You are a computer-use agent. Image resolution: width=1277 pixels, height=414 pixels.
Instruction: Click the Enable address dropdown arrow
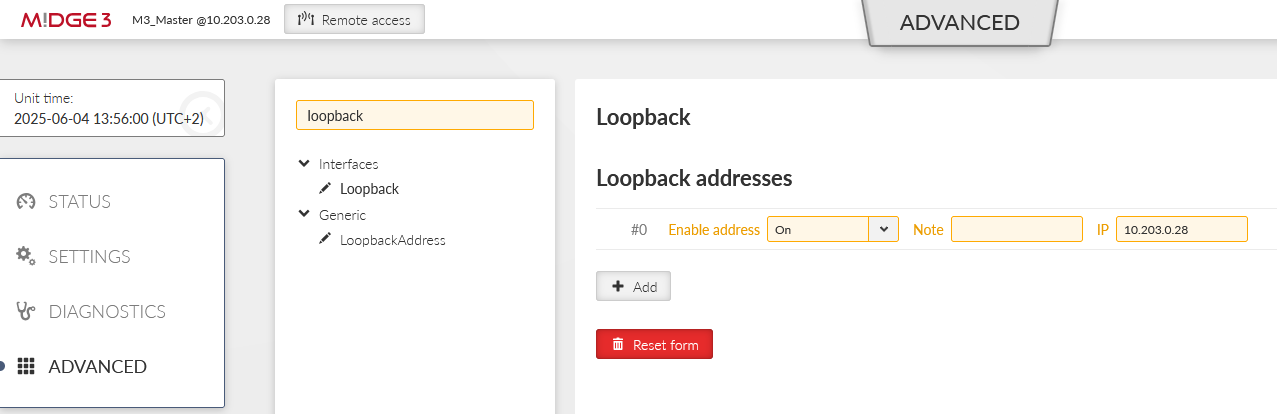click(x=884, y=229)
